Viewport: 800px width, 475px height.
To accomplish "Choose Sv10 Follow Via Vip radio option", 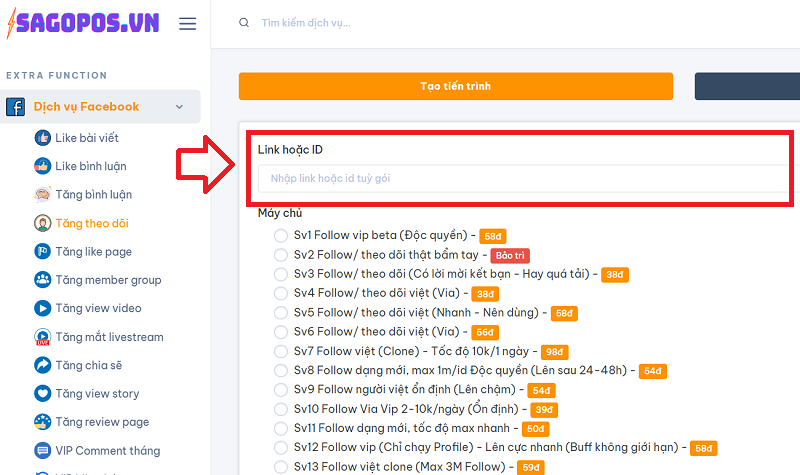I will [281, 409].
